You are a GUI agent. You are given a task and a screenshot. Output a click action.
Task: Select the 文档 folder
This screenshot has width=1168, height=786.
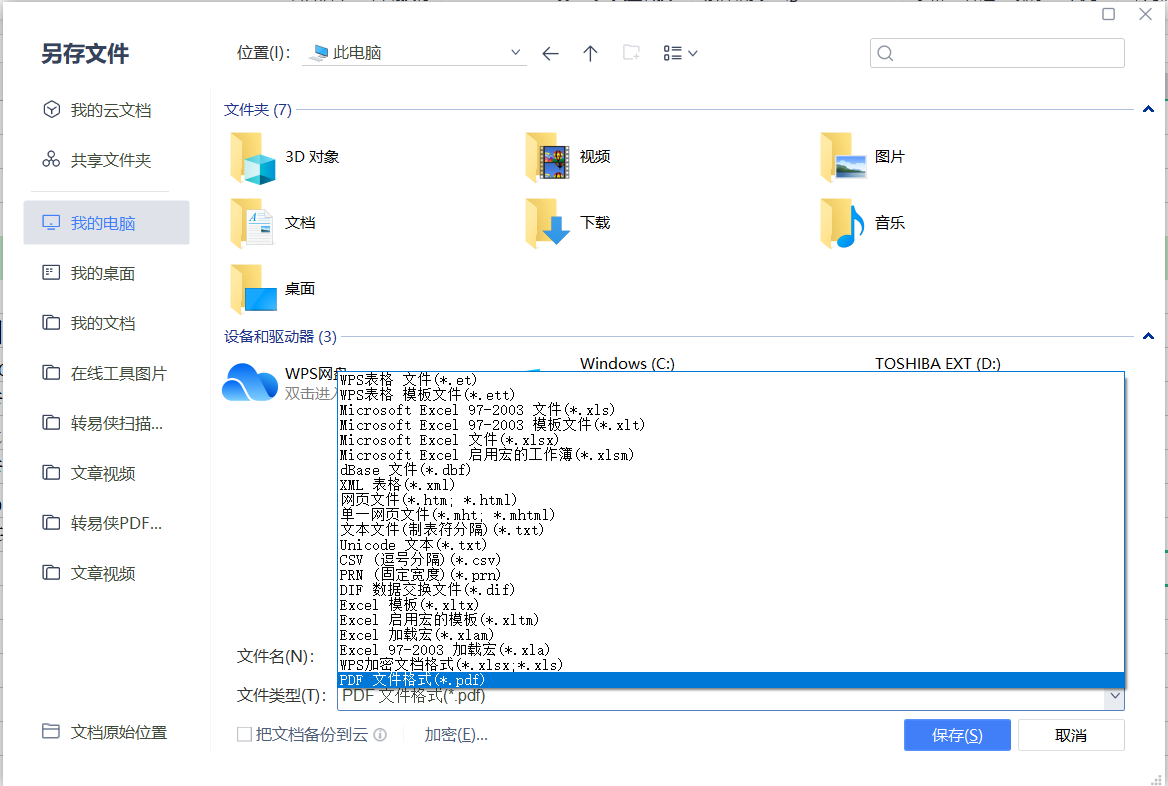pyautogui.click(x=273, y=223)
